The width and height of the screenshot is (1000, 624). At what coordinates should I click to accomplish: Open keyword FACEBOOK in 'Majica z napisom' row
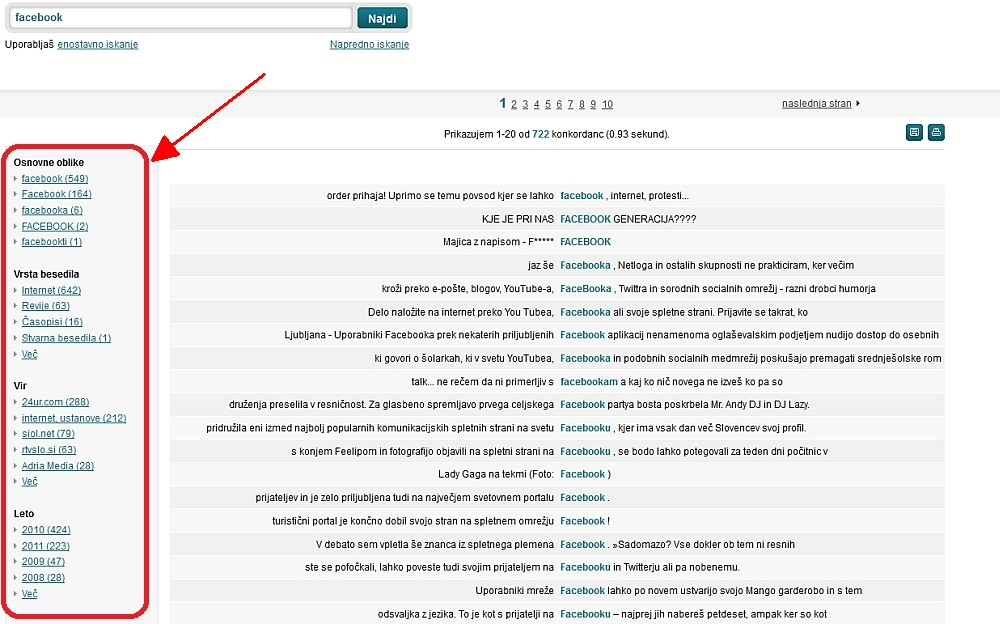[585, 242]
